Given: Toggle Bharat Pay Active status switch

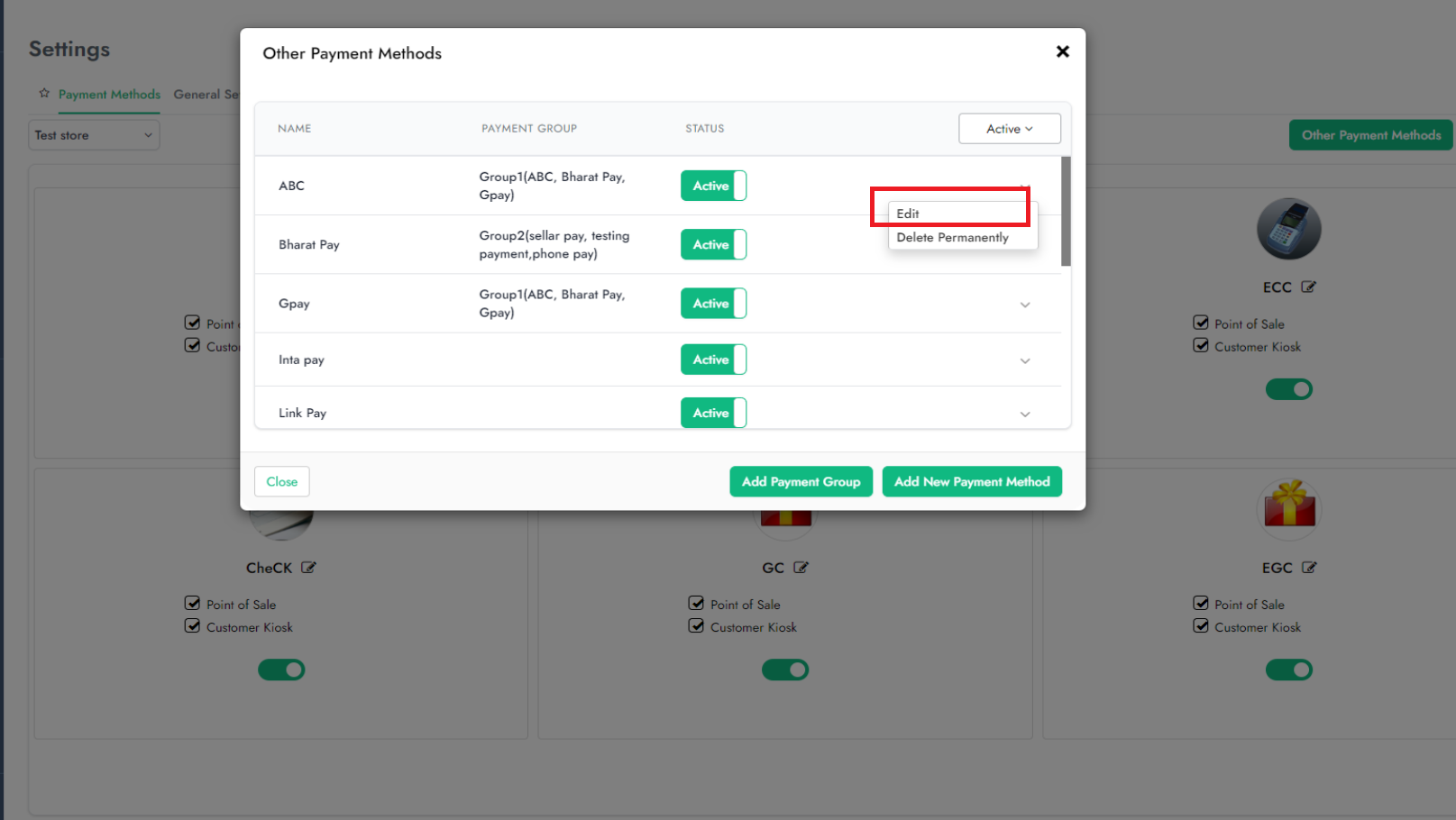Looking at the screenshot, I should 713,244.
